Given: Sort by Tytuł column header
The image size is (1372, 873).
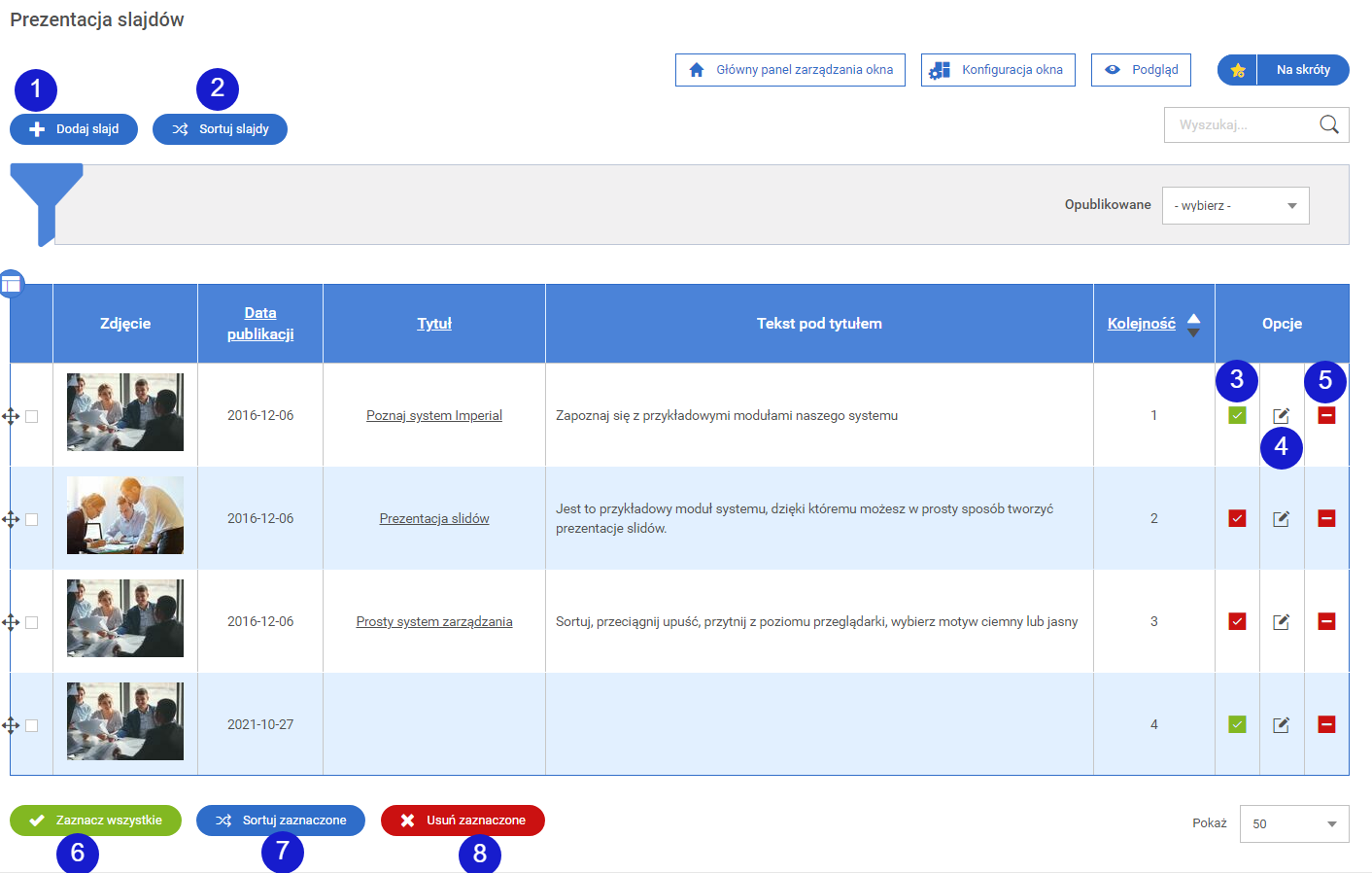Looking at the screenshot, I should 434,324.
